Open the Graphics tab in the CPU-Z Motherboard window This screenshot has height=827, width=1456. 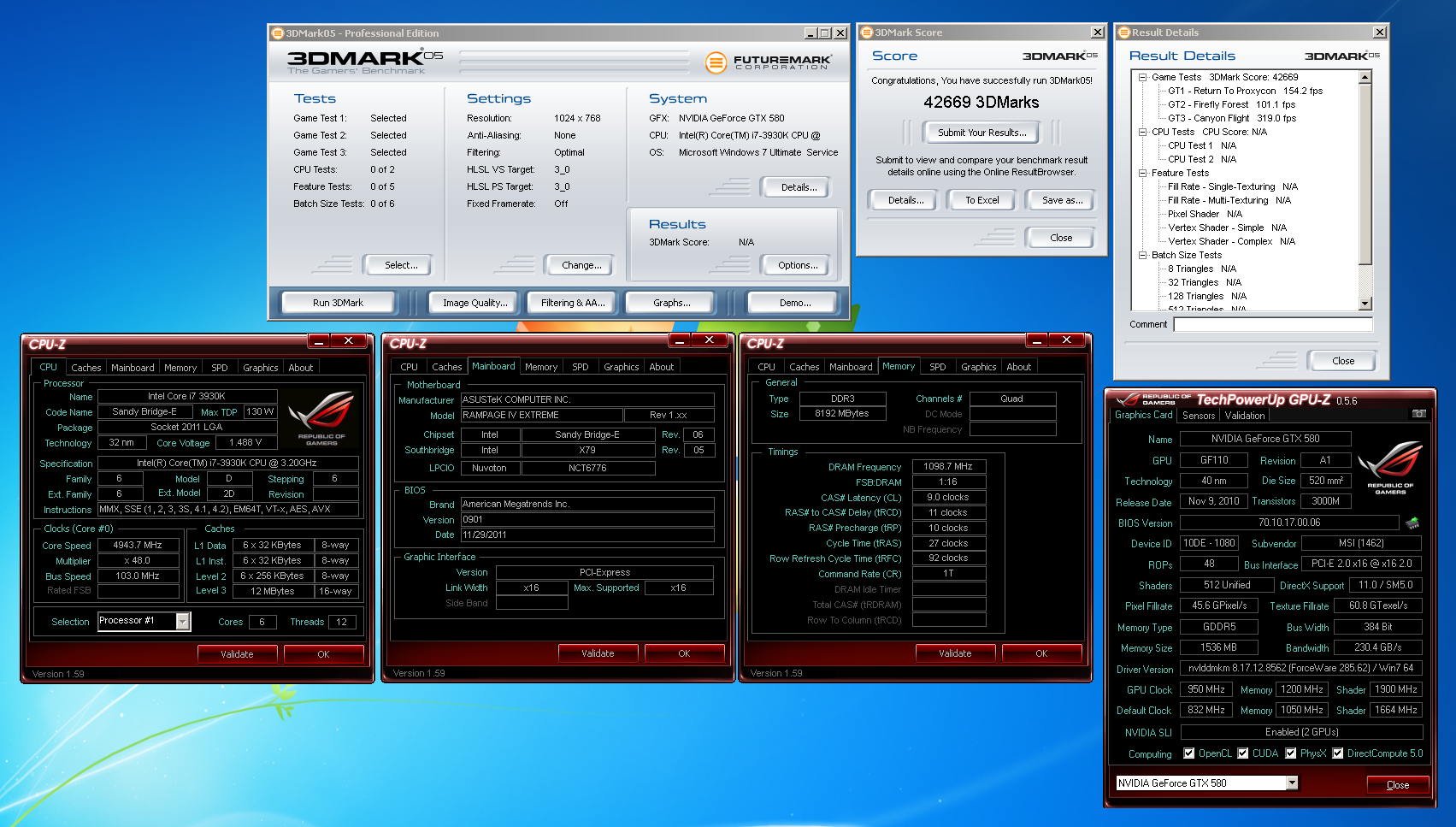tap(622, 367)
